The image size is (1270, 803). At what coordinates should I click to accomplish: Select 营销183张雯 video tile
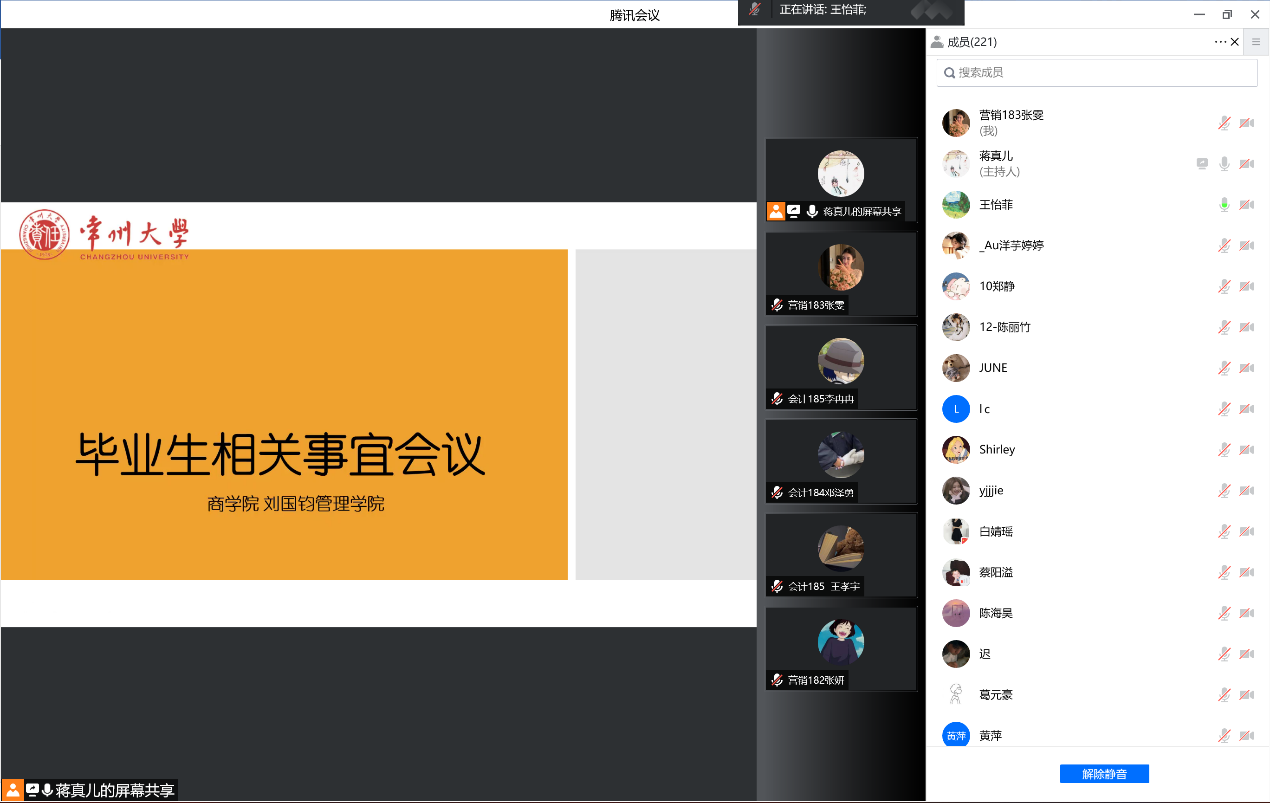click(841, 274)
